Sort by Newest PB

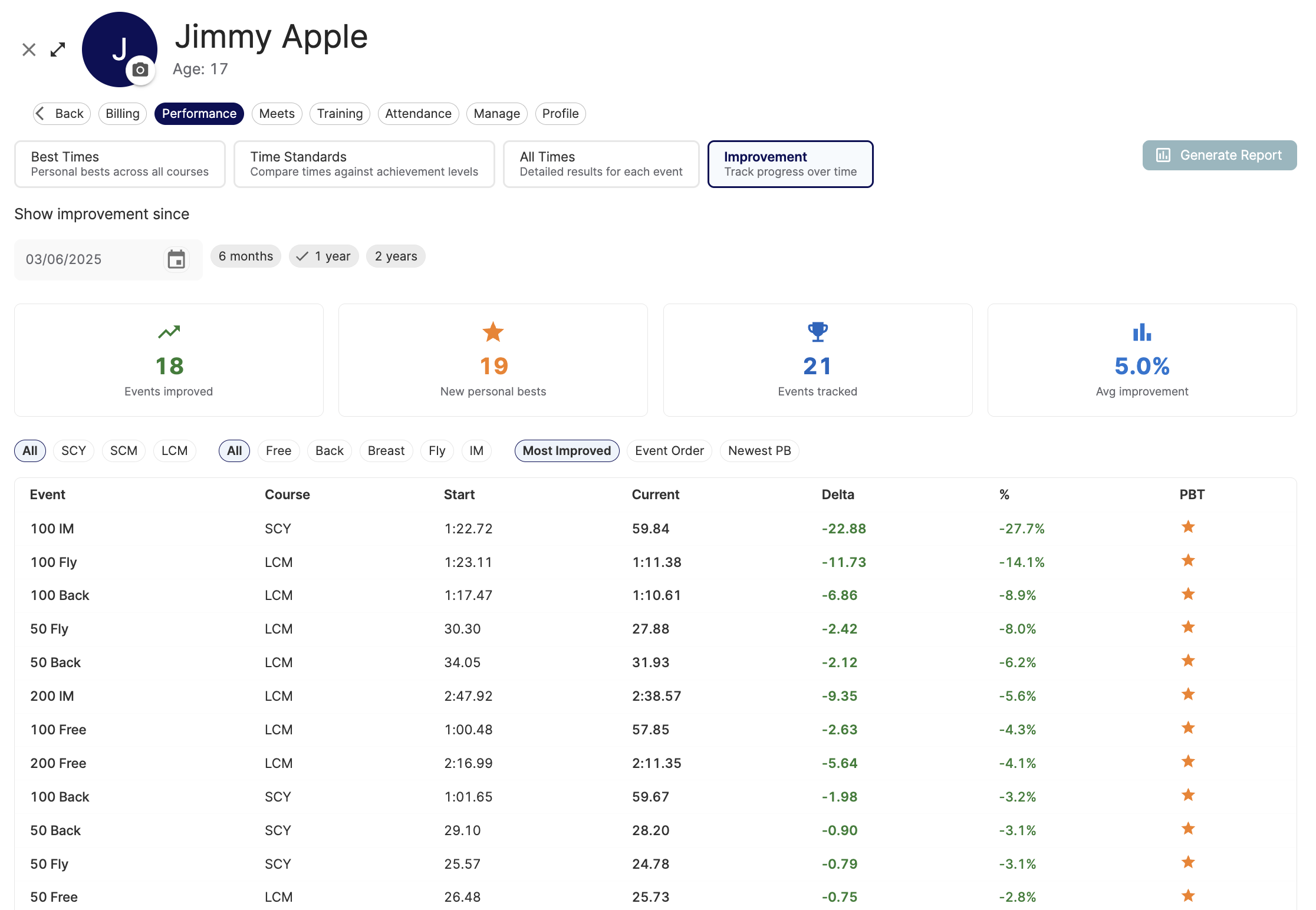pos(759,451)
